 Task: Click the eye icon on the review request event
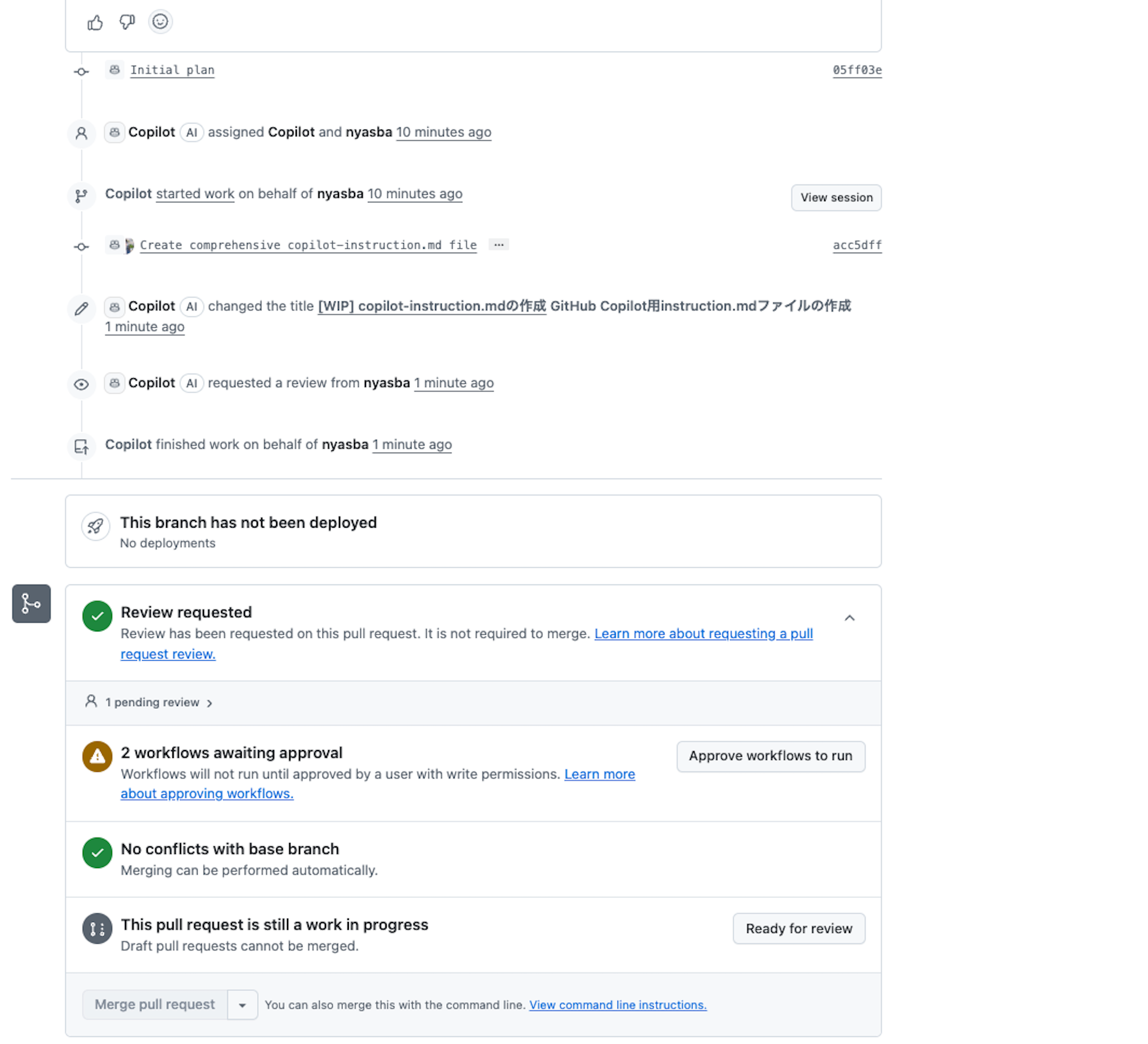[x=81, y=384]
